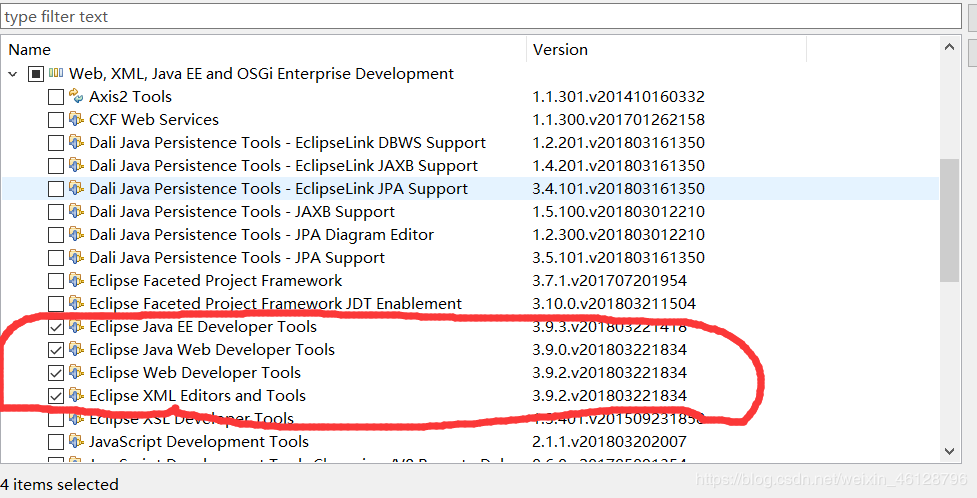Click the EclipseLink JPA Support feature icon
This screenshot has width=977, height=498.
pyautogui.click(x=76, y=188)
